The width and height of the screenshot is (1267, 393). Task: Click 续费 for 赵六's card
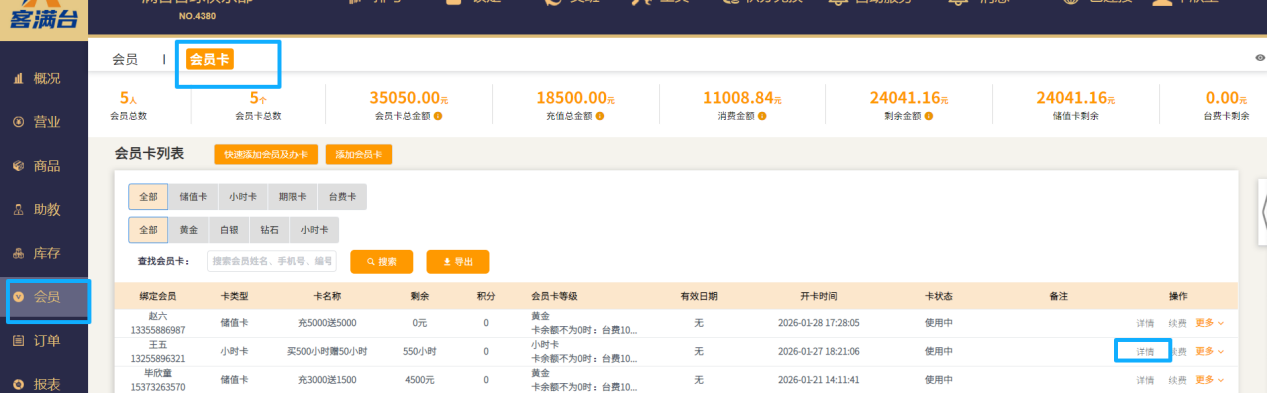pyautogui.click(x=1177, y=323)
